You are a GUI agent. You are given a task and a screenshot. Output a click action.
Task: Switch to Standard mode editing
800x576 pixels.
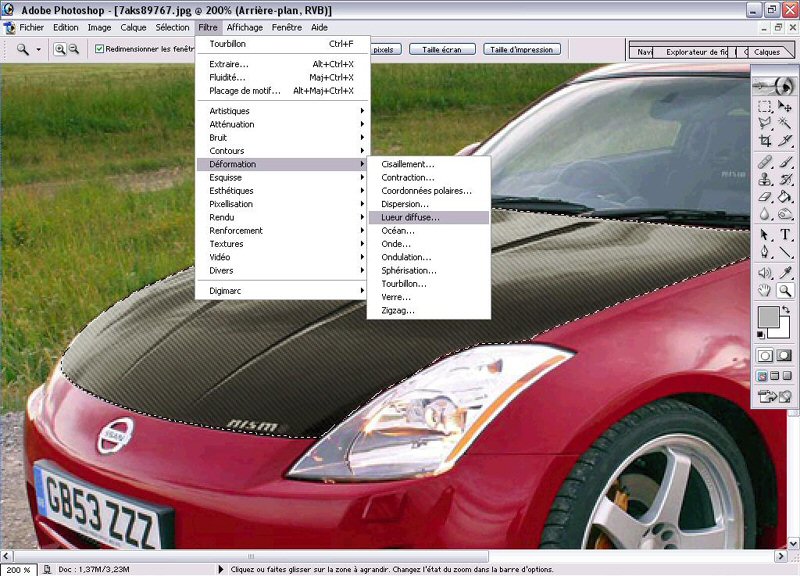pos(765,356)
